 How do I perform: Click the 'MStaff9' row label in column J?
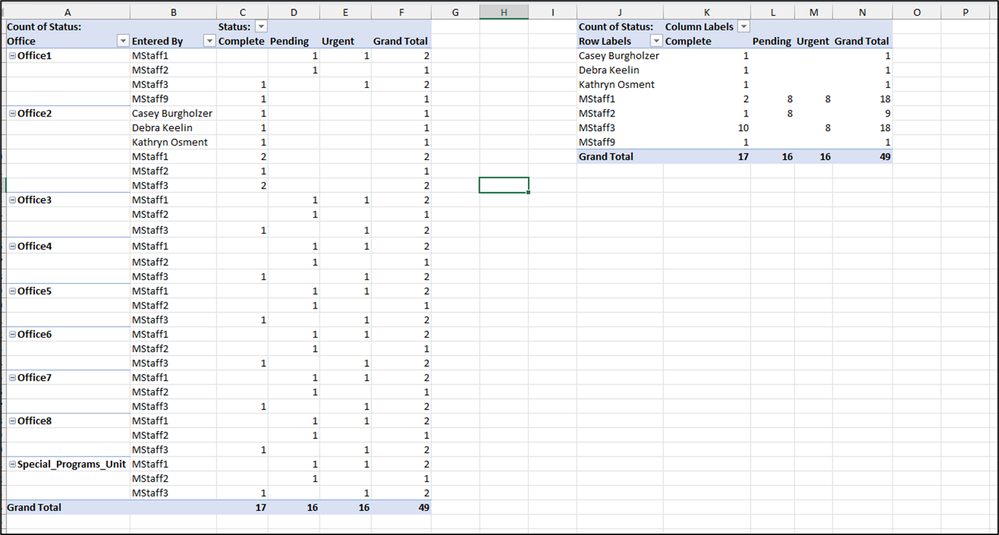click(620, 142)
